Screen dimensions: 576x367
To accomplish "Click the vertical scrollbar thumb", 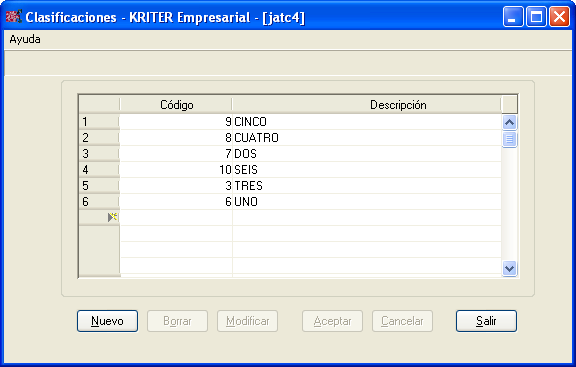I will tap(510, 139).
